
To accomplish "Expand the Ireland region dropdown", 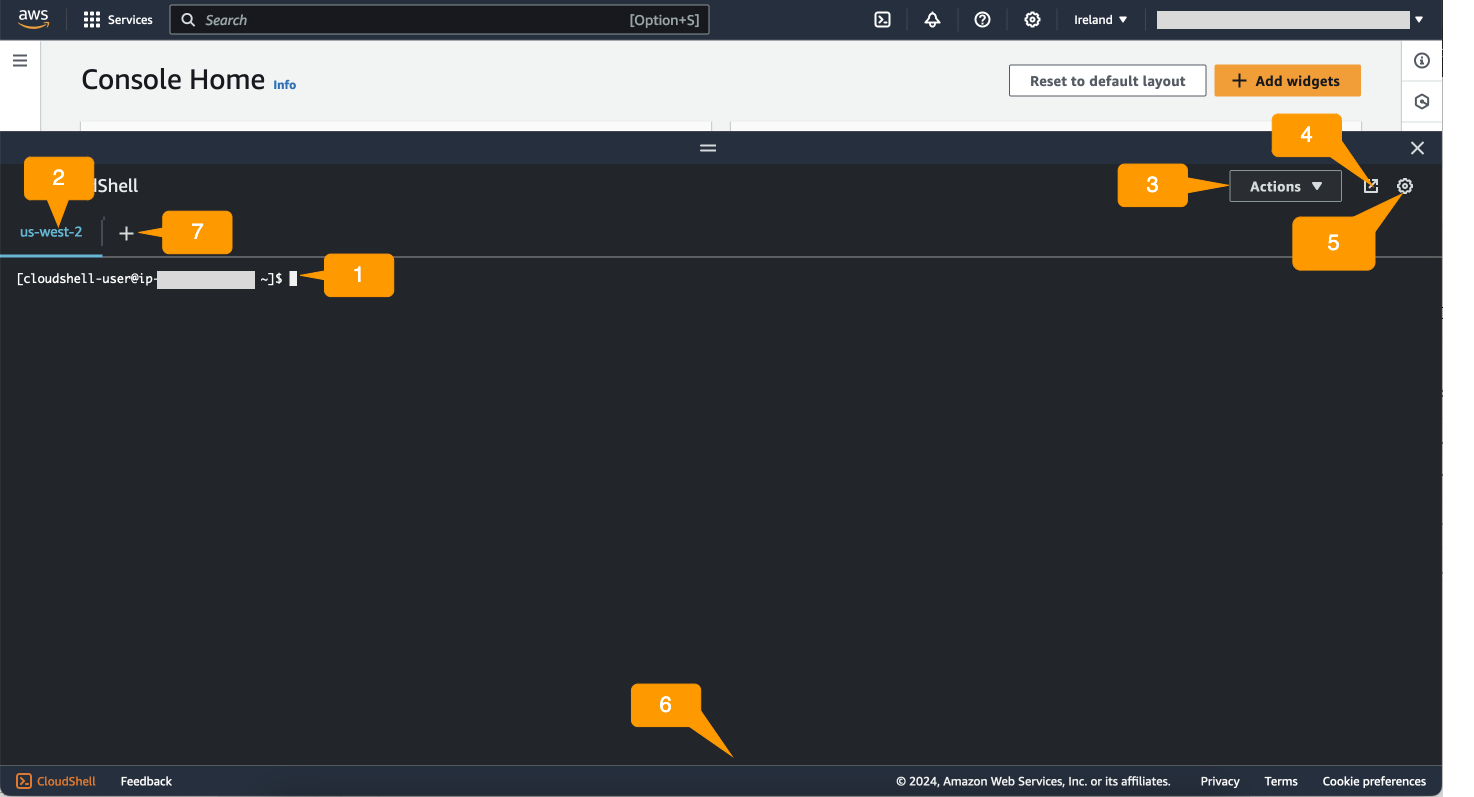I will pos(1101,20).
